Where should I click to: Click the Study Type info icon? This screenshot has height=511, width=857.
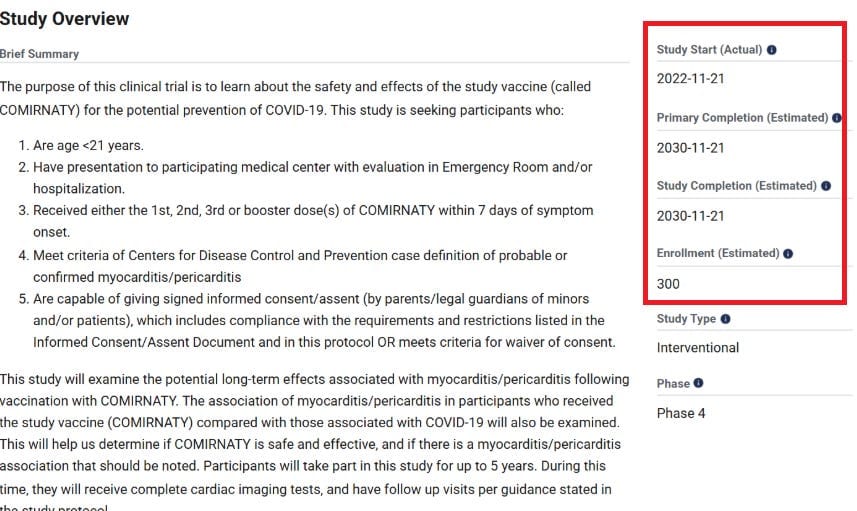point(725,319)
